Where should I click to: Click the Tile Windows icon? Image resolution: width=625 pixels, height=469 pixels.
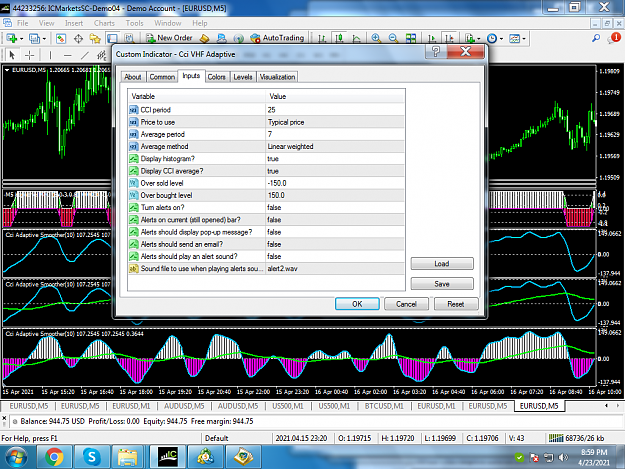click(411, 38)
